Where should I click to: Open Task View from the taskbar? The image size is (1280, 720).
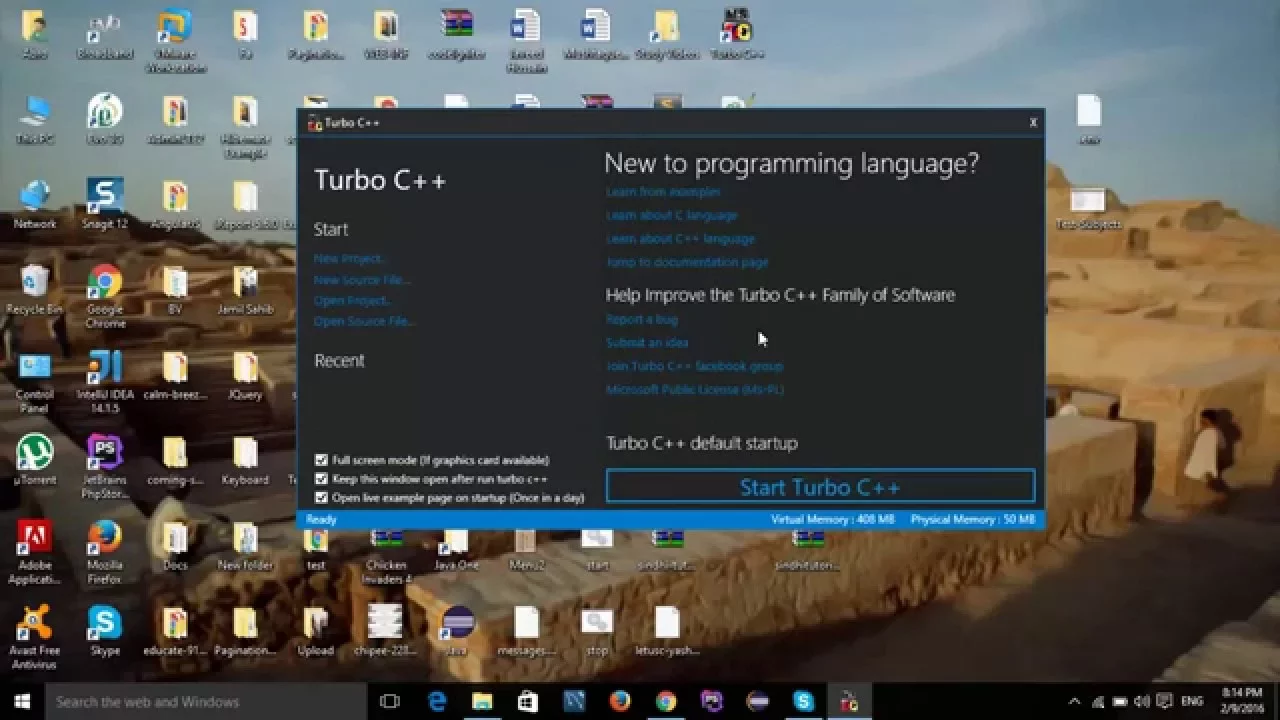[x=390, y=702]
